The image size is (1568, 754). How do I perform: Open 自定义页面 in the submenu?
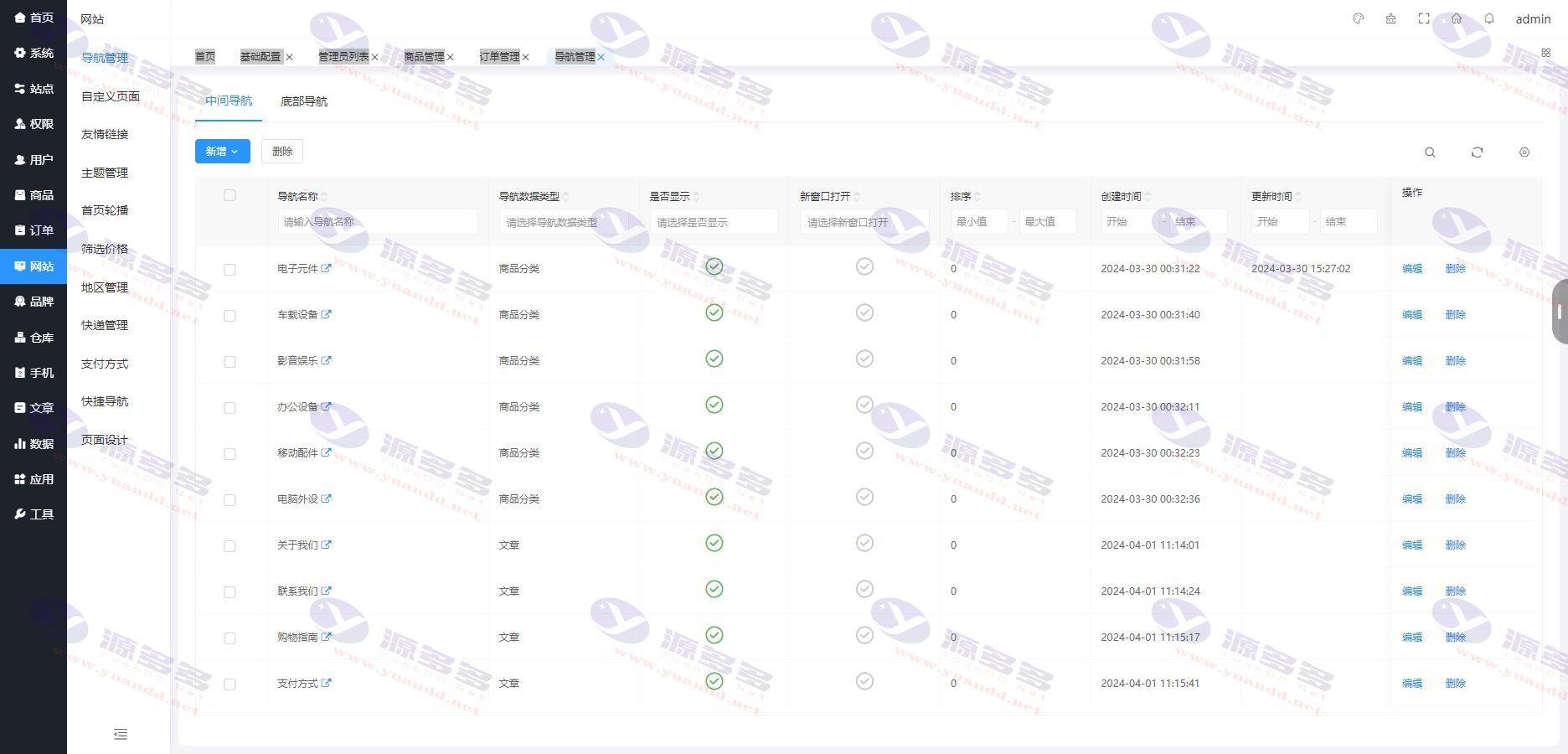pyautogui.click(x=111, y=96)
